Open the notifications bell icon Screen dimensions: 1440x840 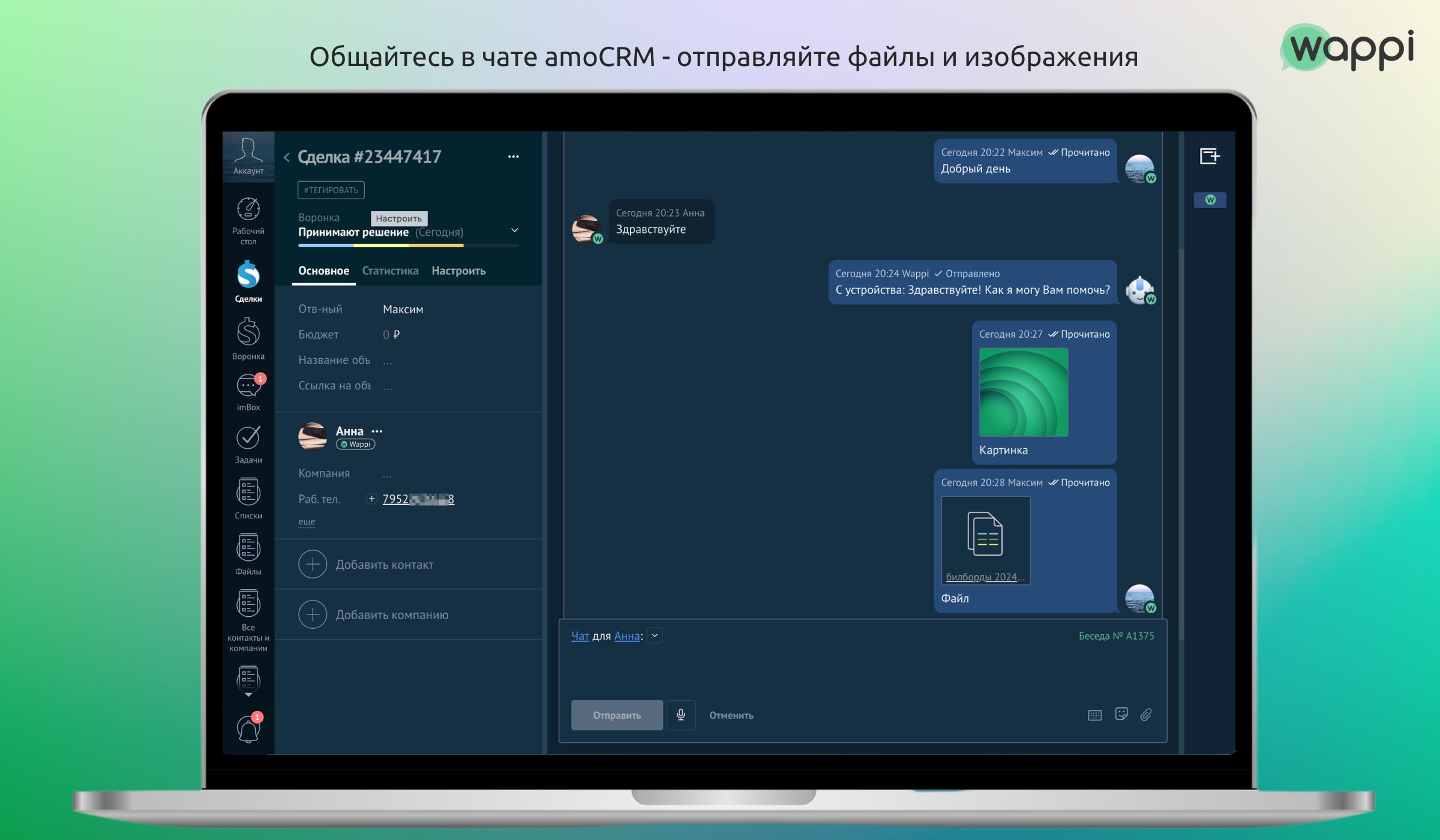pos(248,729)
